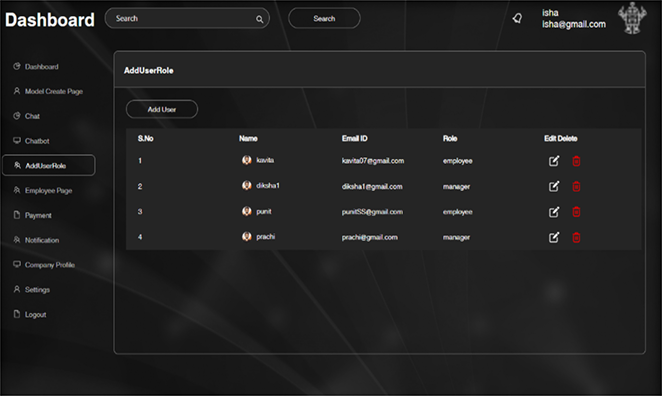Viewport: 662px width, 396px height.
Task: Click the name prachi
Action: click(266, 237)
